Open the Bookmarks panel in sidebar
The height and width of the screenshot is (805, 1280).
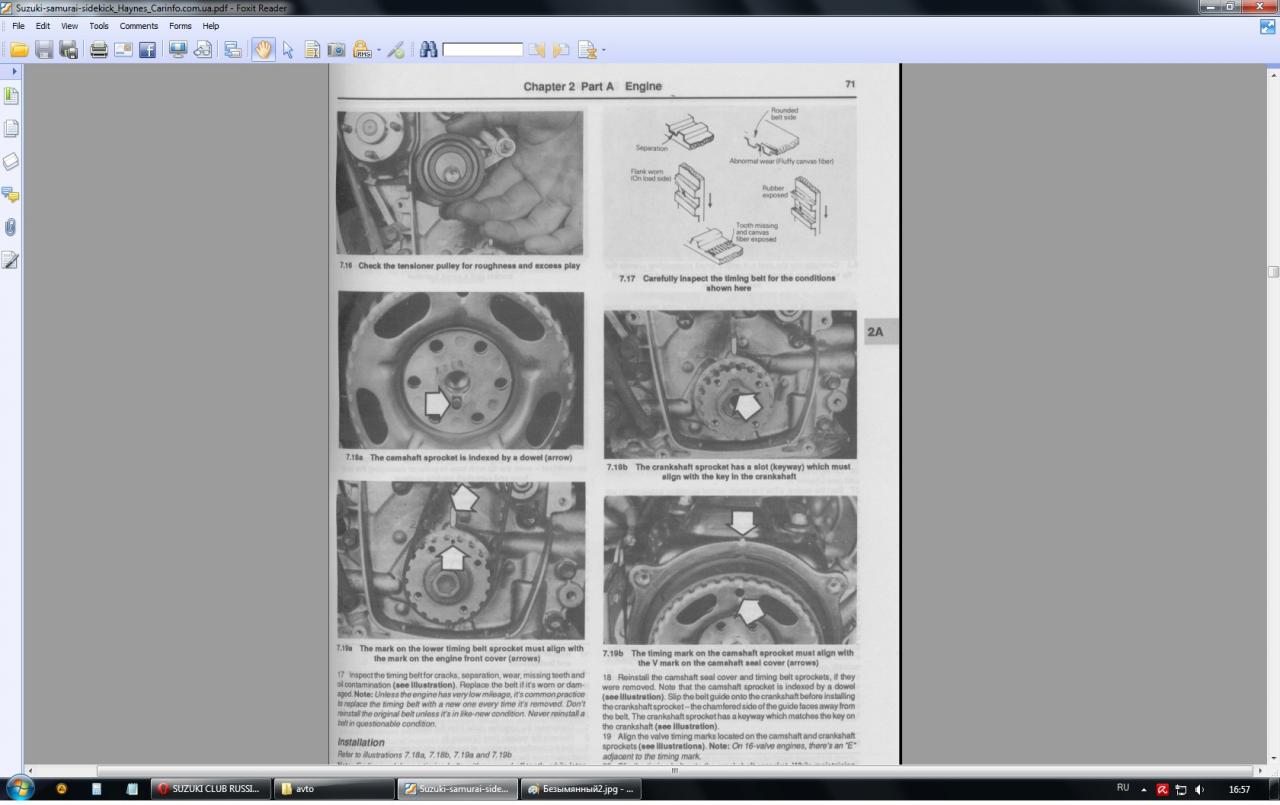tap(11, 96)
